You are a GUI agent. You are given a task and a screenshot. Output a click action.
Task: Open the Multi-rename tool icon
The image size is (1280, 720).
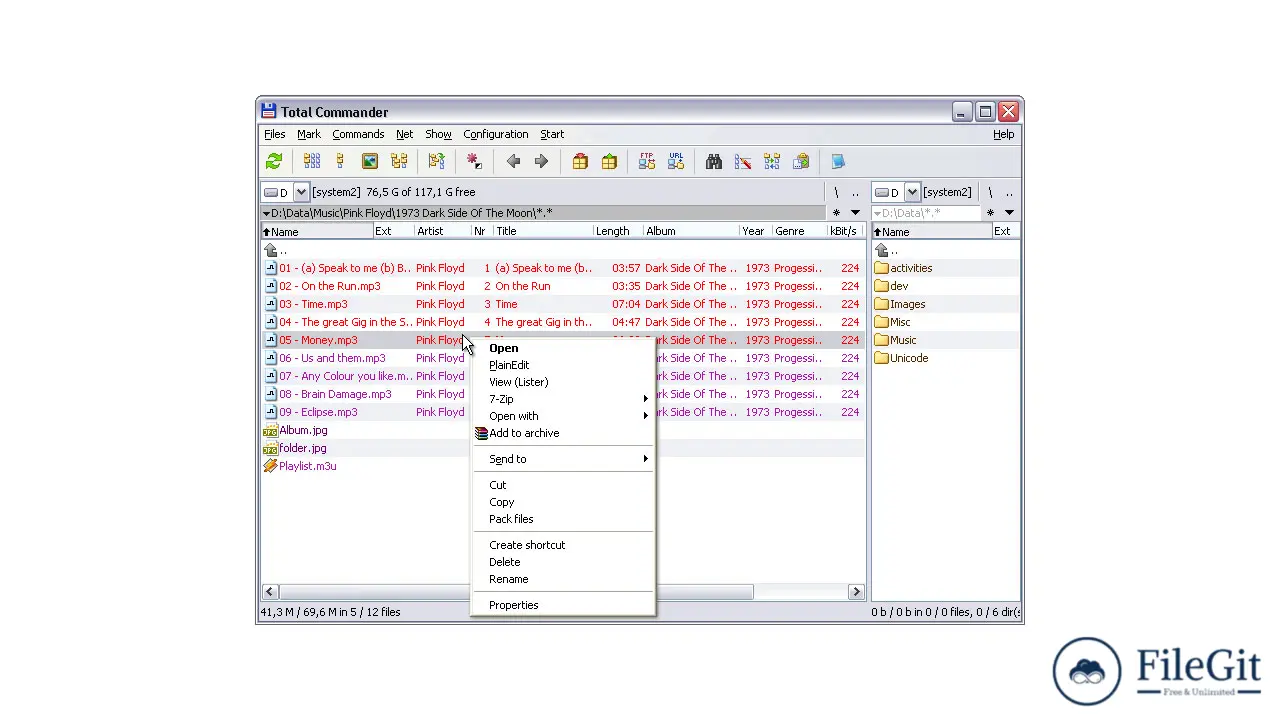coord(743,161)
